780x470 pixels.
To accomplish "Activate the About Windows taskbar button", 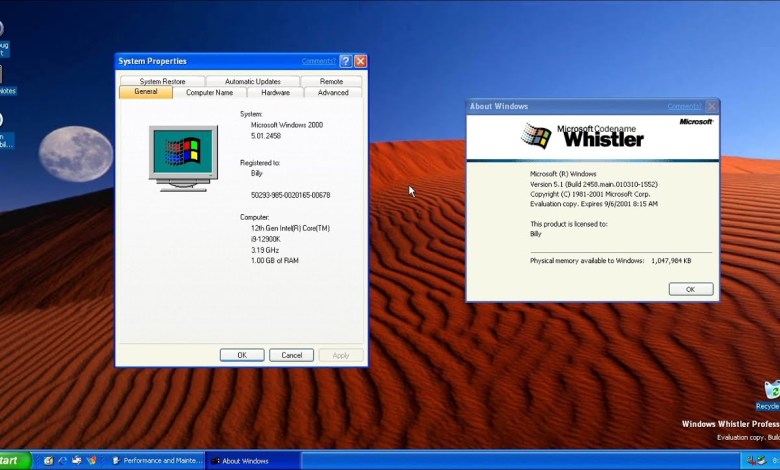I will [x=252, y=461].
